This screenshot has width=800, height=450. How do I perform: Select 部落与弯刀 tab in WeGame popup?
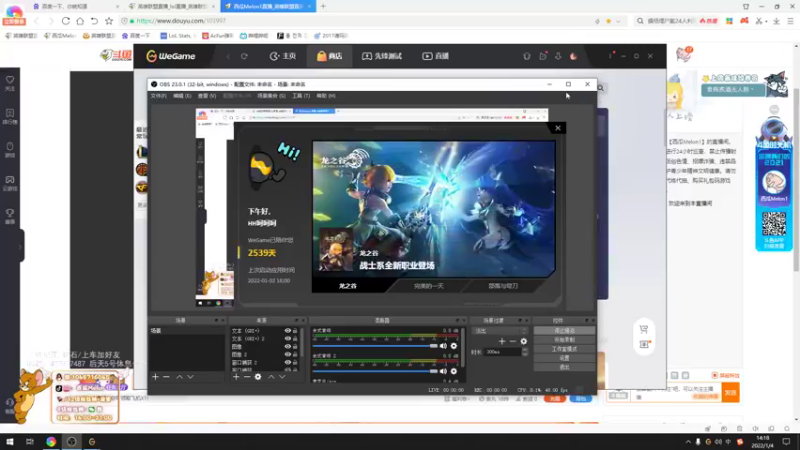click(x=503, y=286)
